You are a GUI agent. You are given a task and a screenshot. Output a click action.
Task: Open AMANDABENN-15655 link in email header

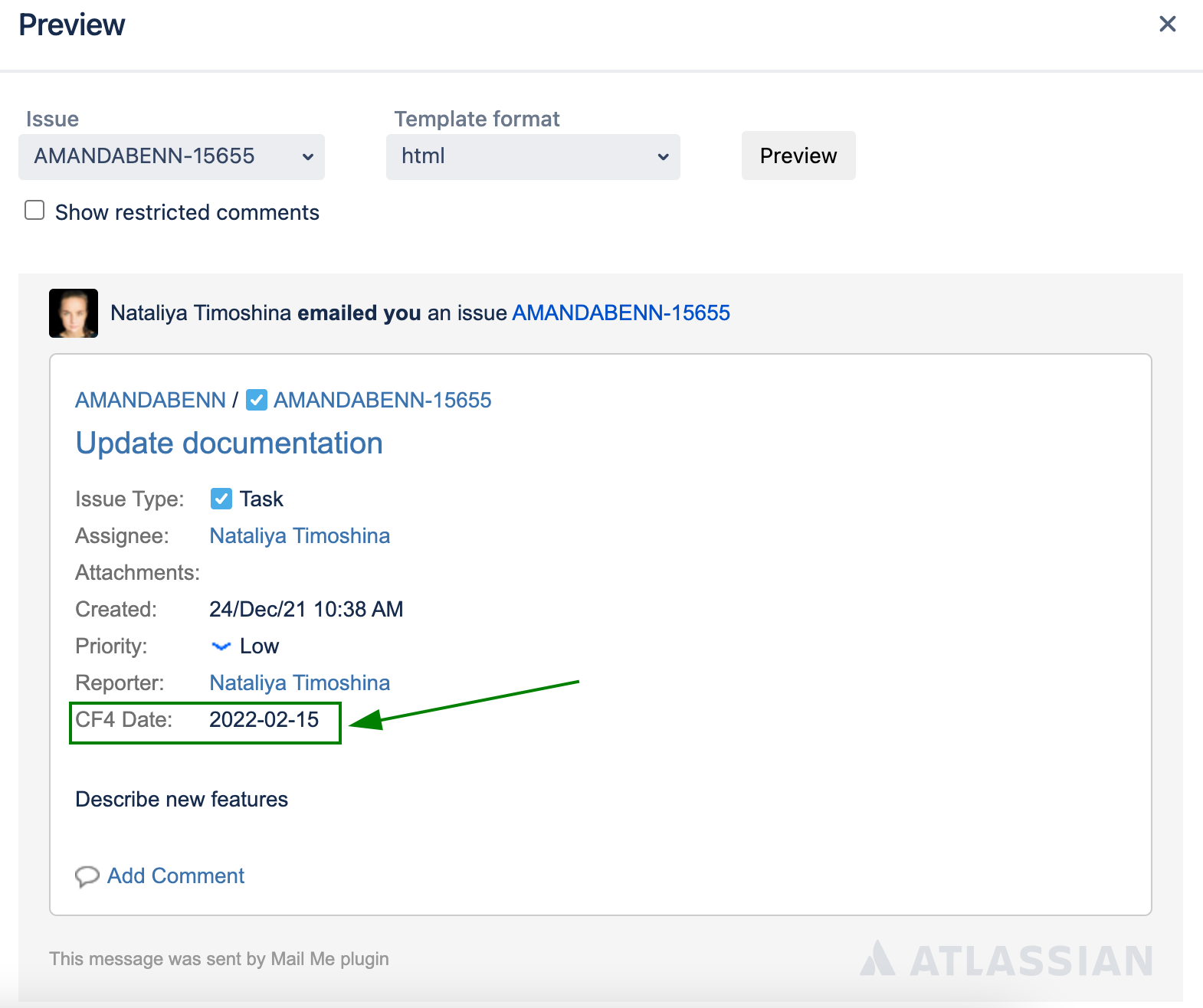tap(621, 313)
